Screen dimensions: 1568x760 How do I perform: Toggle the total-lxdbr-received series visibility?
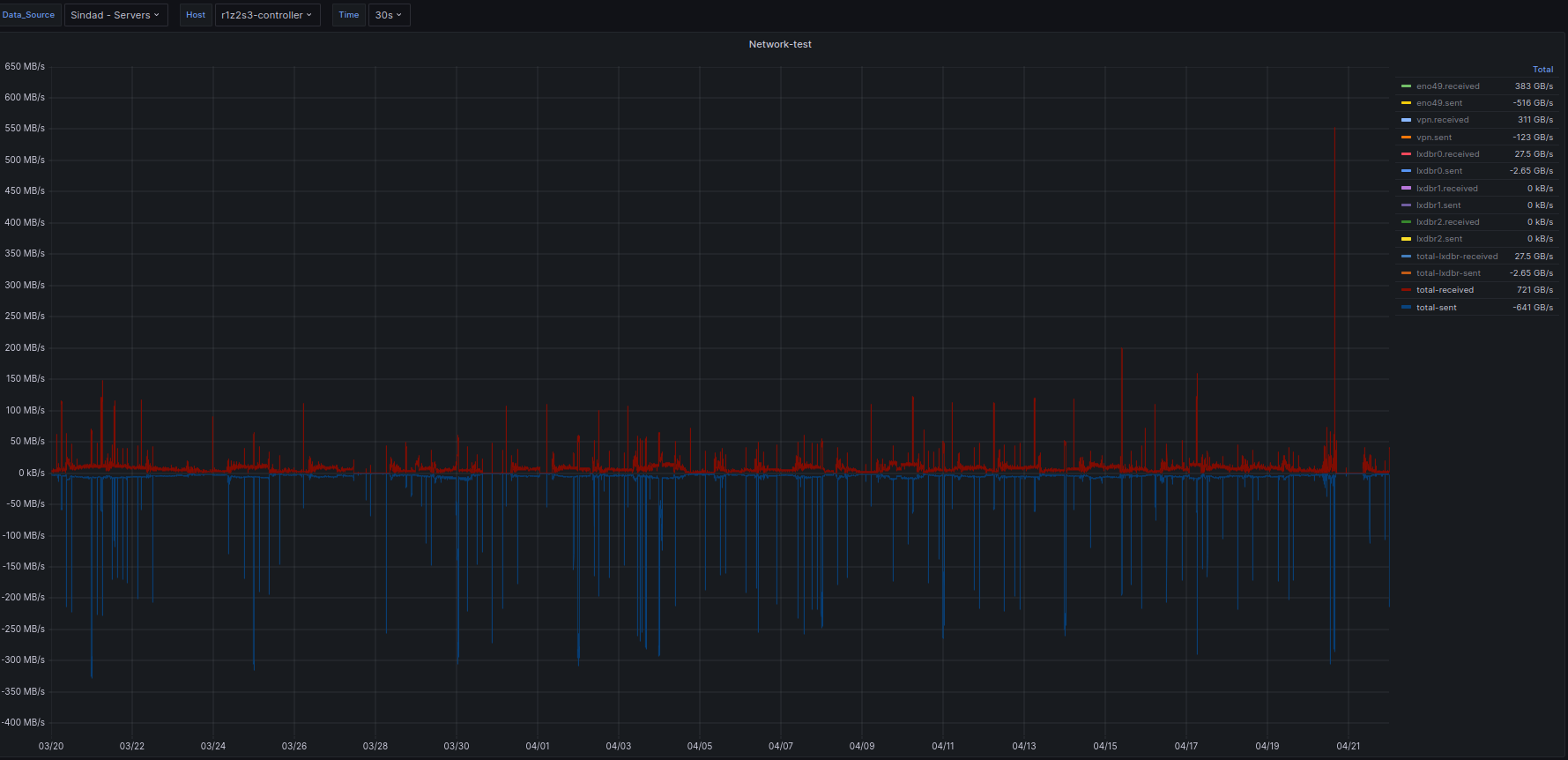[1456, 257]
